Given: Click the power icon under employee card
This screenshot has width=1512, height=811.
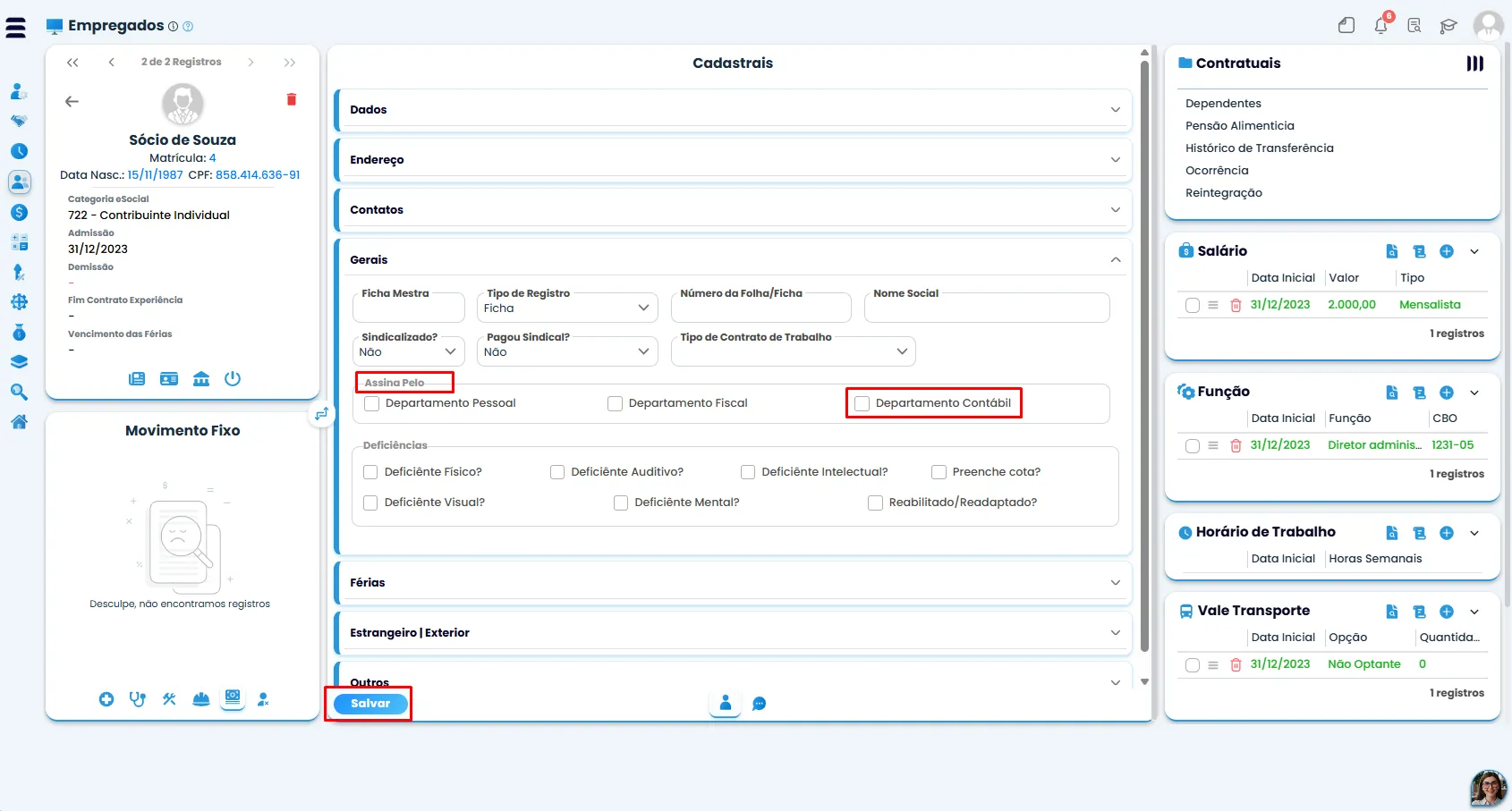Looking at the screenshot, I should (x=233, y=378).
